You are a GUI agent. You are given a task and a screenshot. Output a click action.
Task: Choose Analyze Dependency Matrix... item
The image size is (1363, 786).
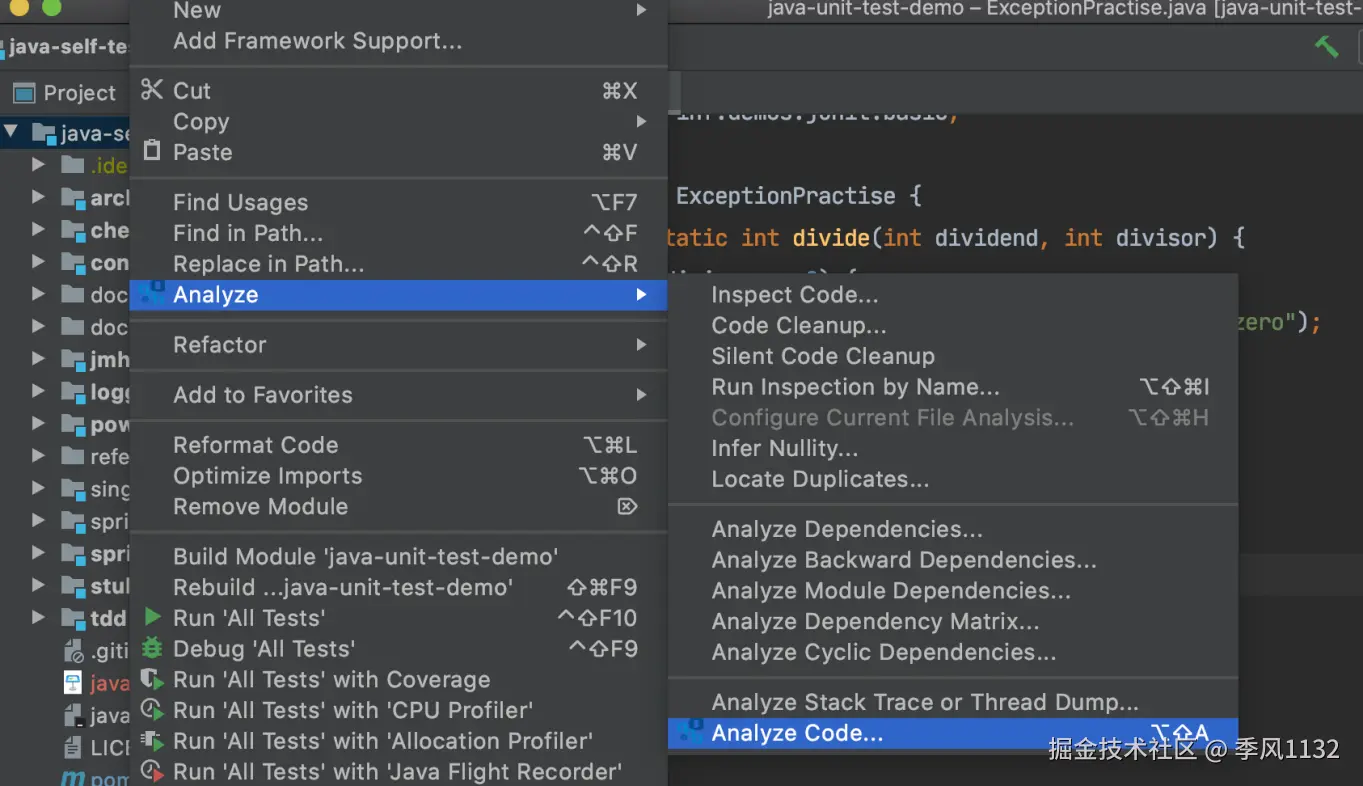coord(875,621)
